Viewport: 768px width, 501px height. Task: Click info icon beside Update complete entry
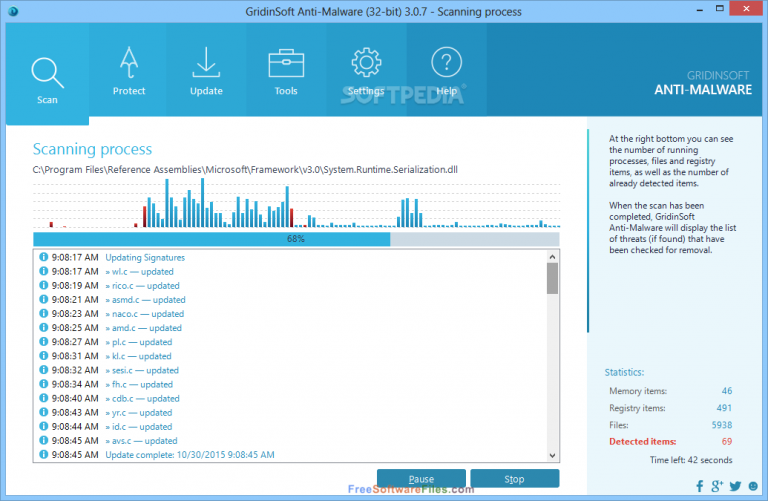(44, 454)
